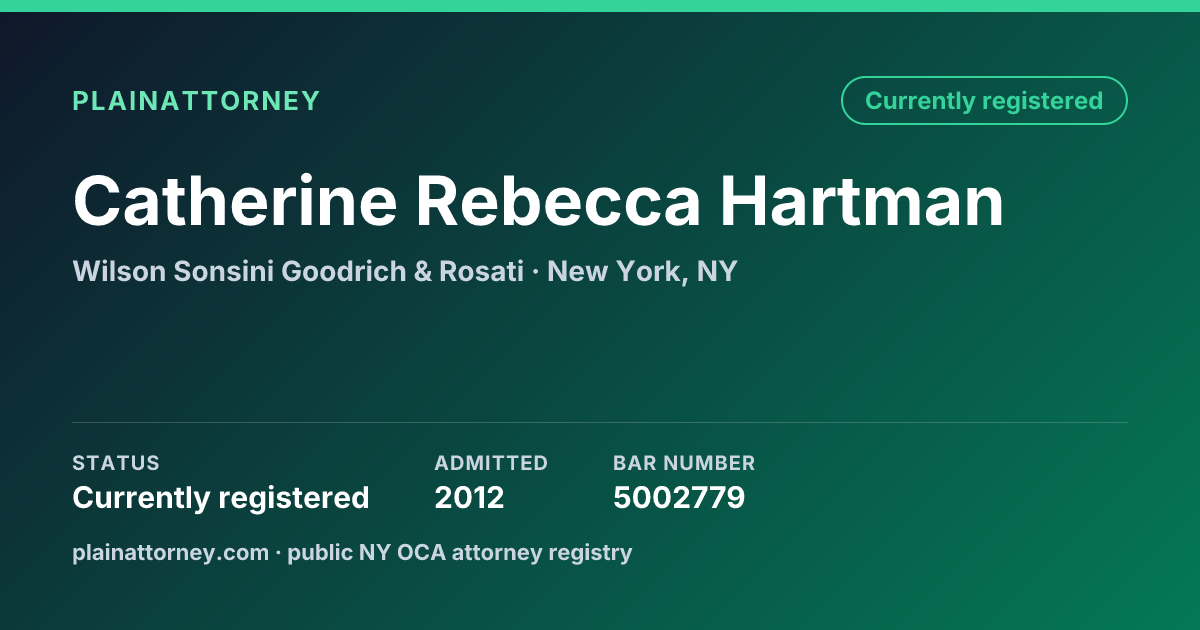This screenshot has width=1200, height=630.
Task: Click the Currently registered status badge
Action: tap(984, 101)
